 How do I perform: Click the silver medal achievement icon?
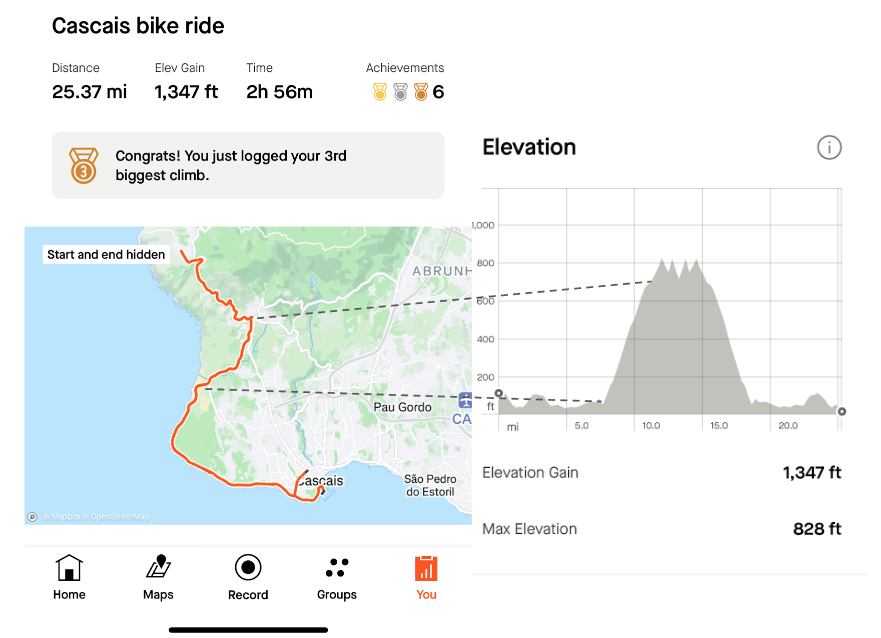400,92
